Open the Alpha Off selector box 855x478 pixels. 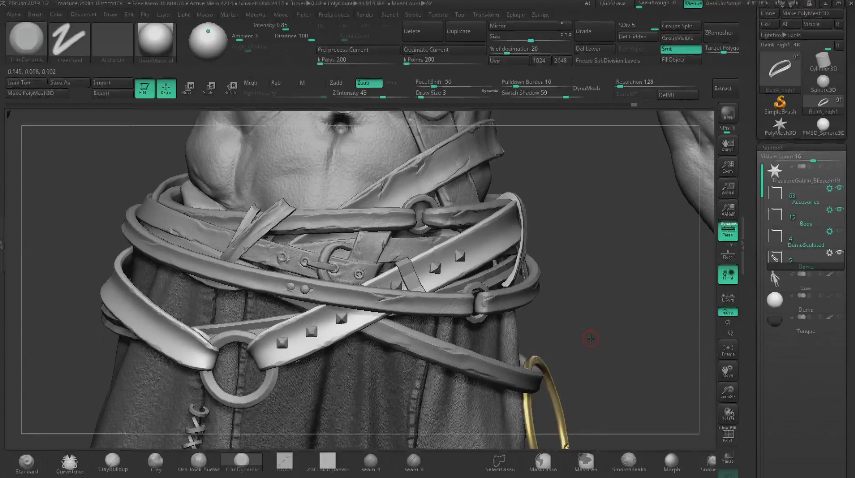(112, 42)
